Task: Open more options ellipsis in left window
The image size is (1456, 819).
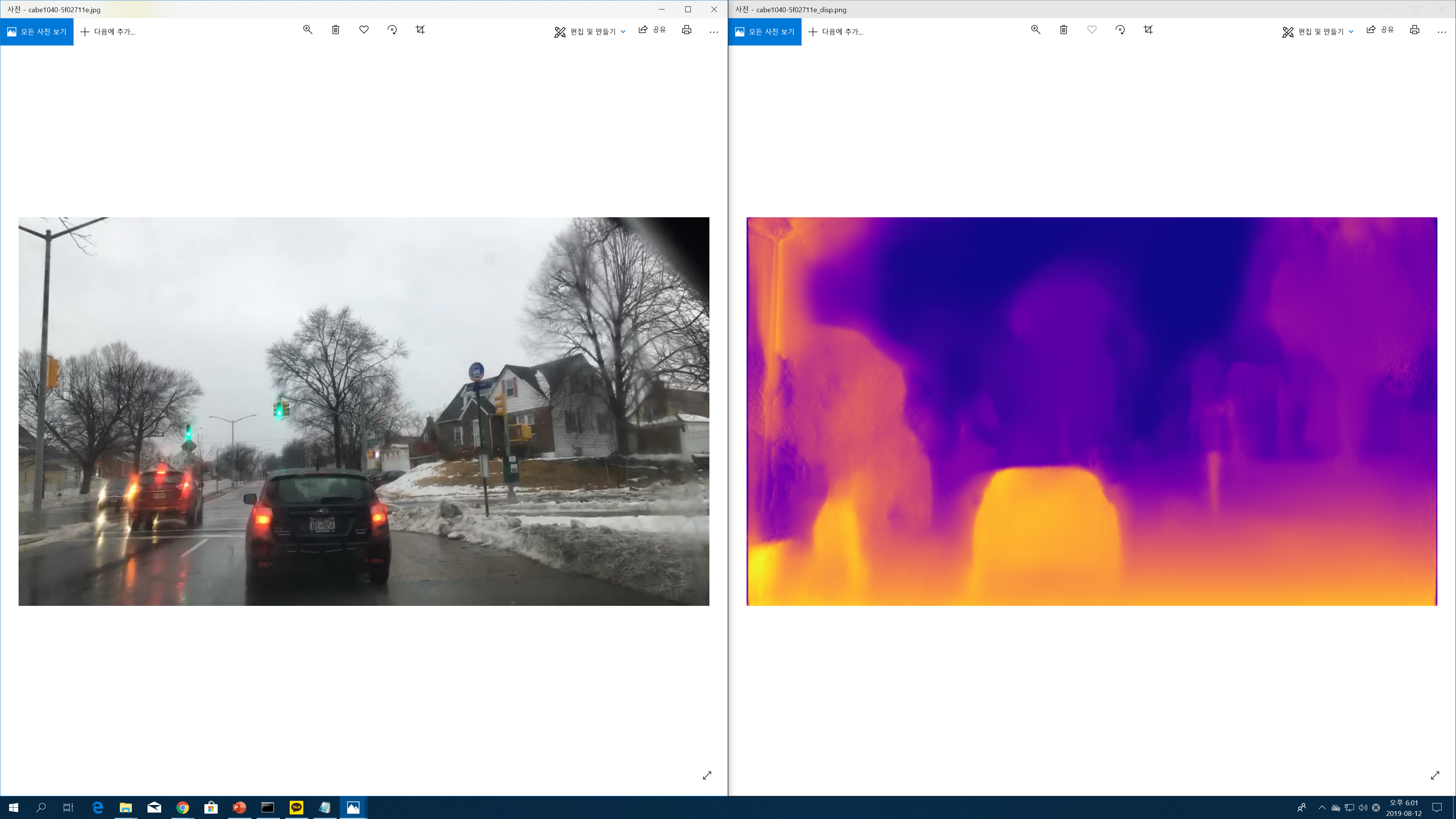Action: pyautogui.click(x=714, y=31)
